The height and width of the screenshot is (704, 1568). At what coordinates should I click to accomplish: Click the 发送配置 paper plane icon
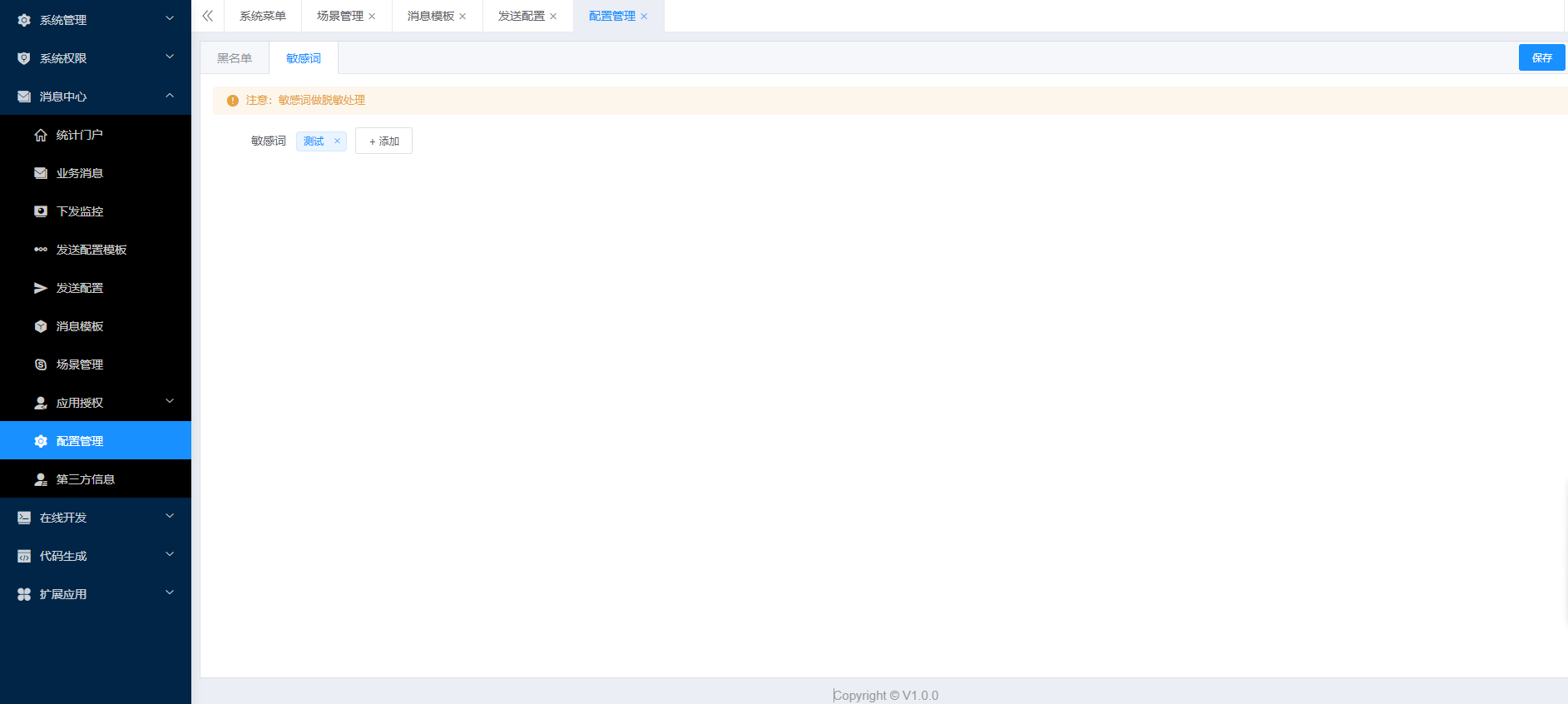pos(40,288)
